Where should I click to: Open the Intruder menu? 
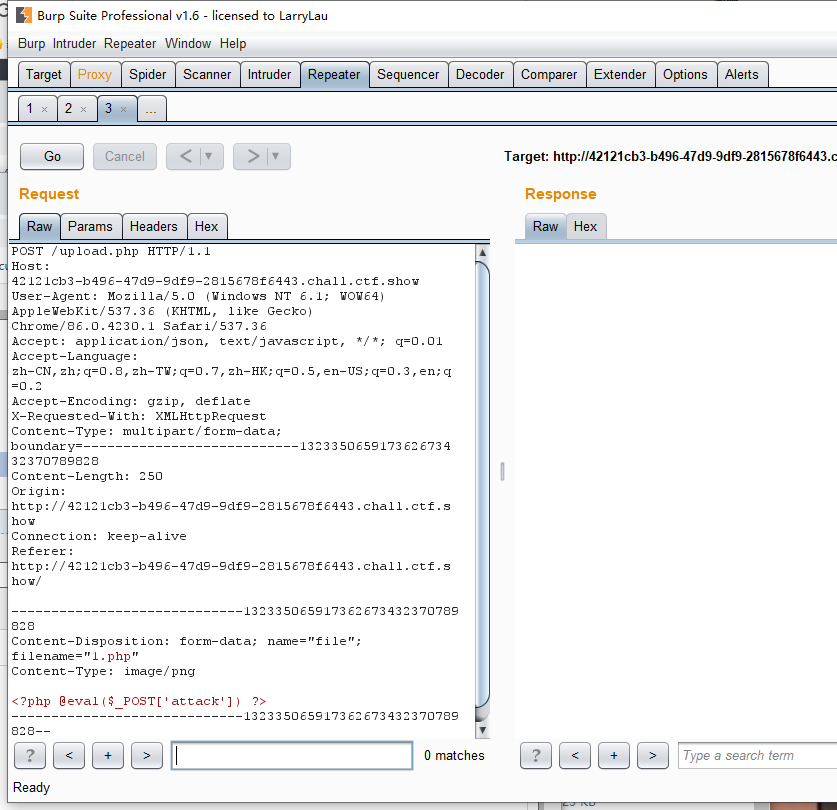[74, 44]
